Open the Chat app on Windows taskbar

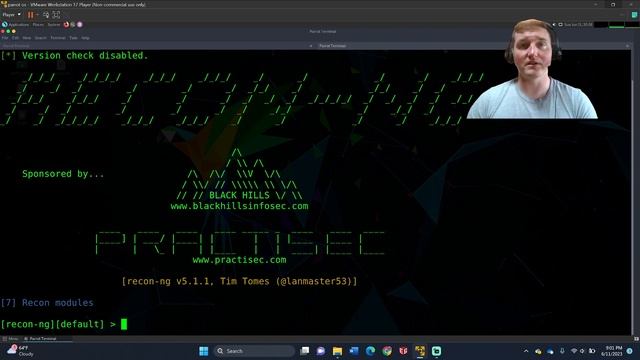coord(321,351)
